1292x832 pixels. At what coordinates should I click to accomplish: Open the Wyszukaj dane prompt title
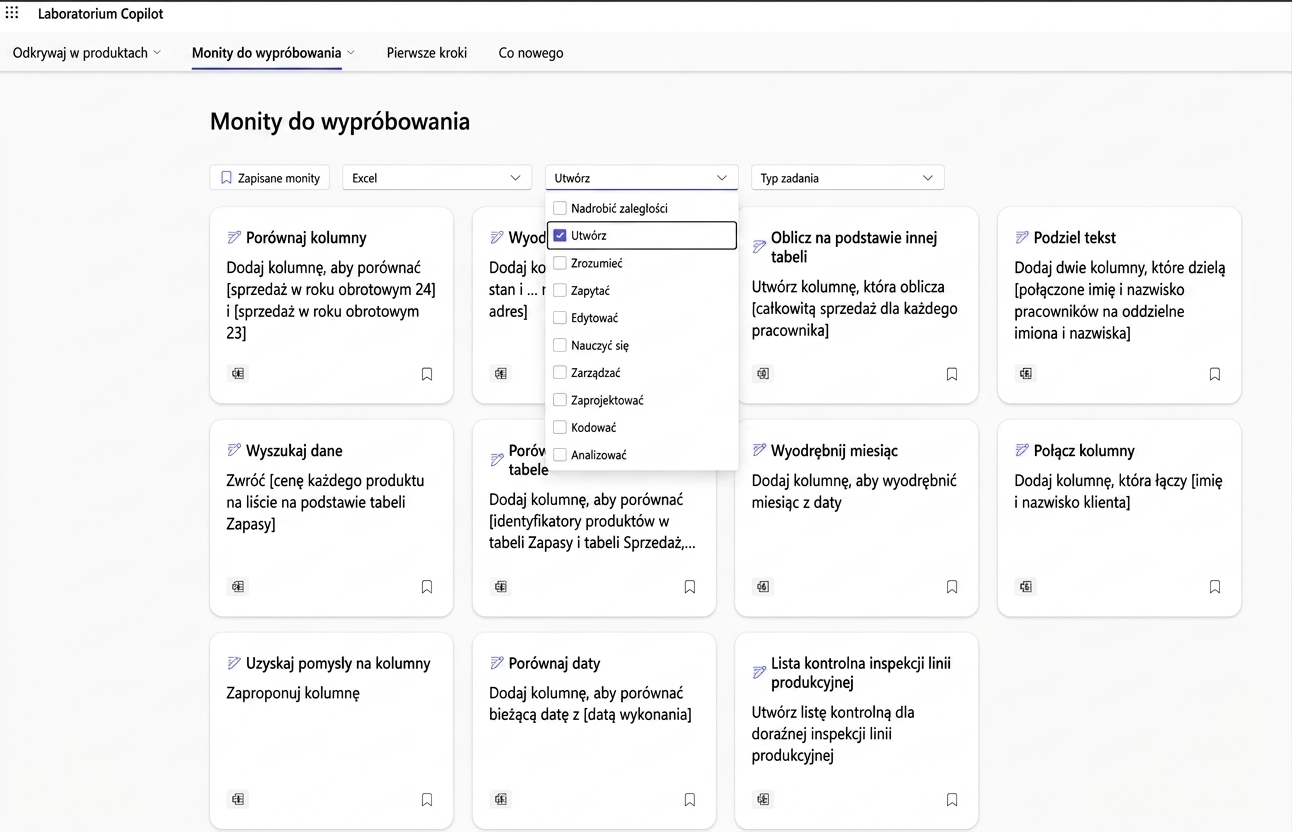click(294, 451)
